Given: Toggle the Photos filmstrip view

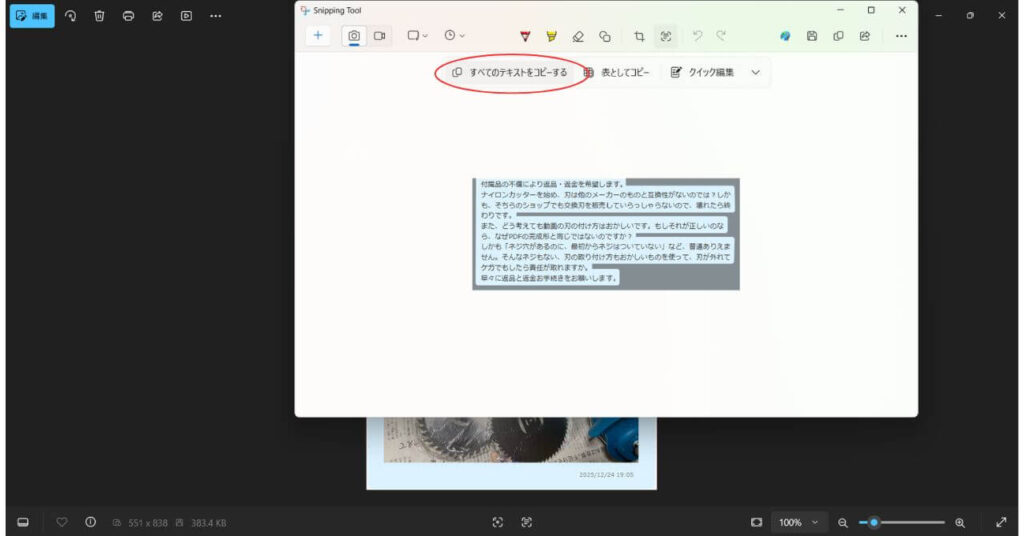Looking at the screenshot, I should (x=23, y=522).
